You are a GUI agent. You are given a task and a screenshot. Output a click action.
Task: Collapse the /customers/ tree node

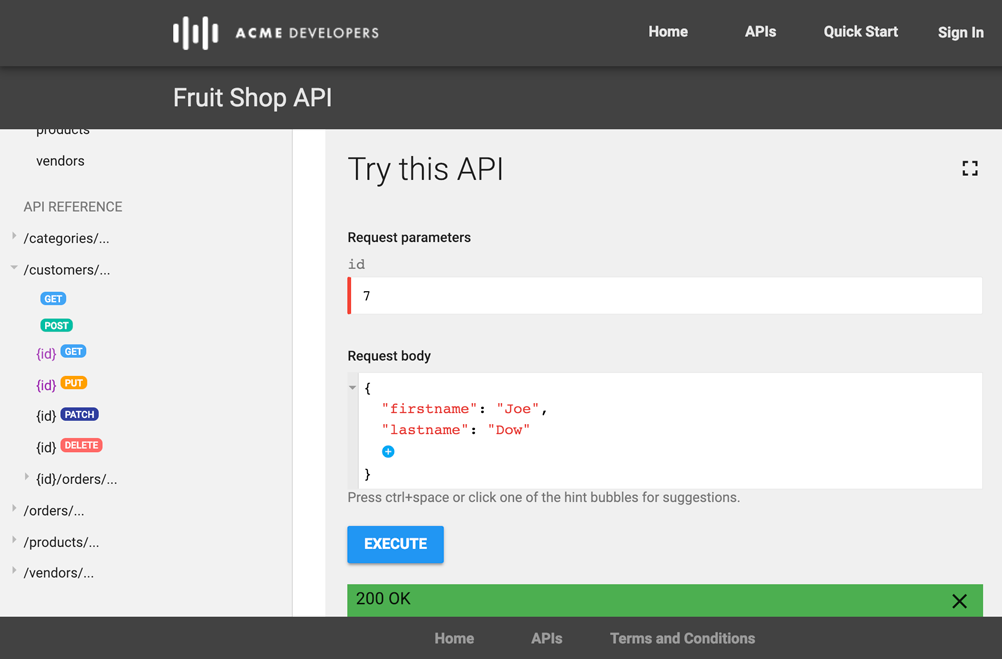tap(14, 268)
